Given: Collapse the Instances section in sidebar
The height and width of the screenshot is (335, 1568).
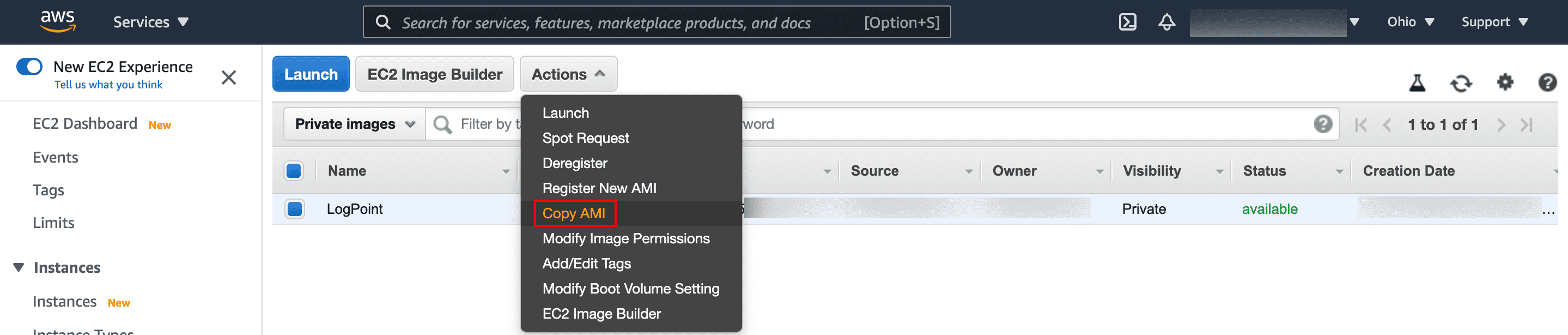Looking at the screenshot, I should 19,267.
